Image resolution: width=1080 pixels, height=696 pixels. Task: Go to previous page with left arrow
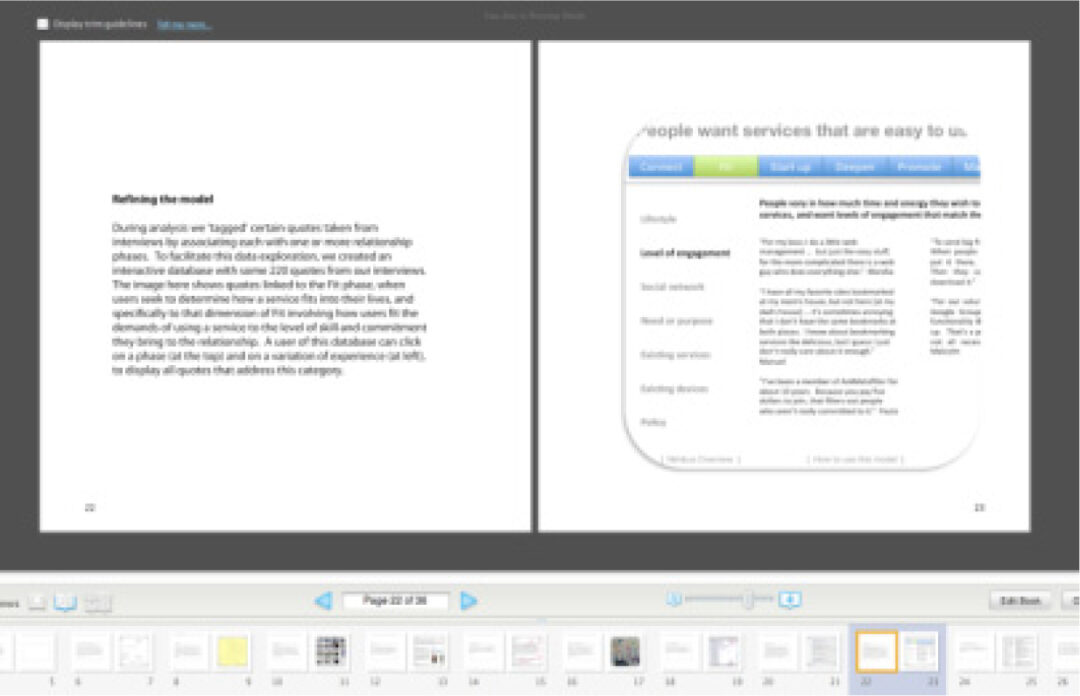click(323, 601)
